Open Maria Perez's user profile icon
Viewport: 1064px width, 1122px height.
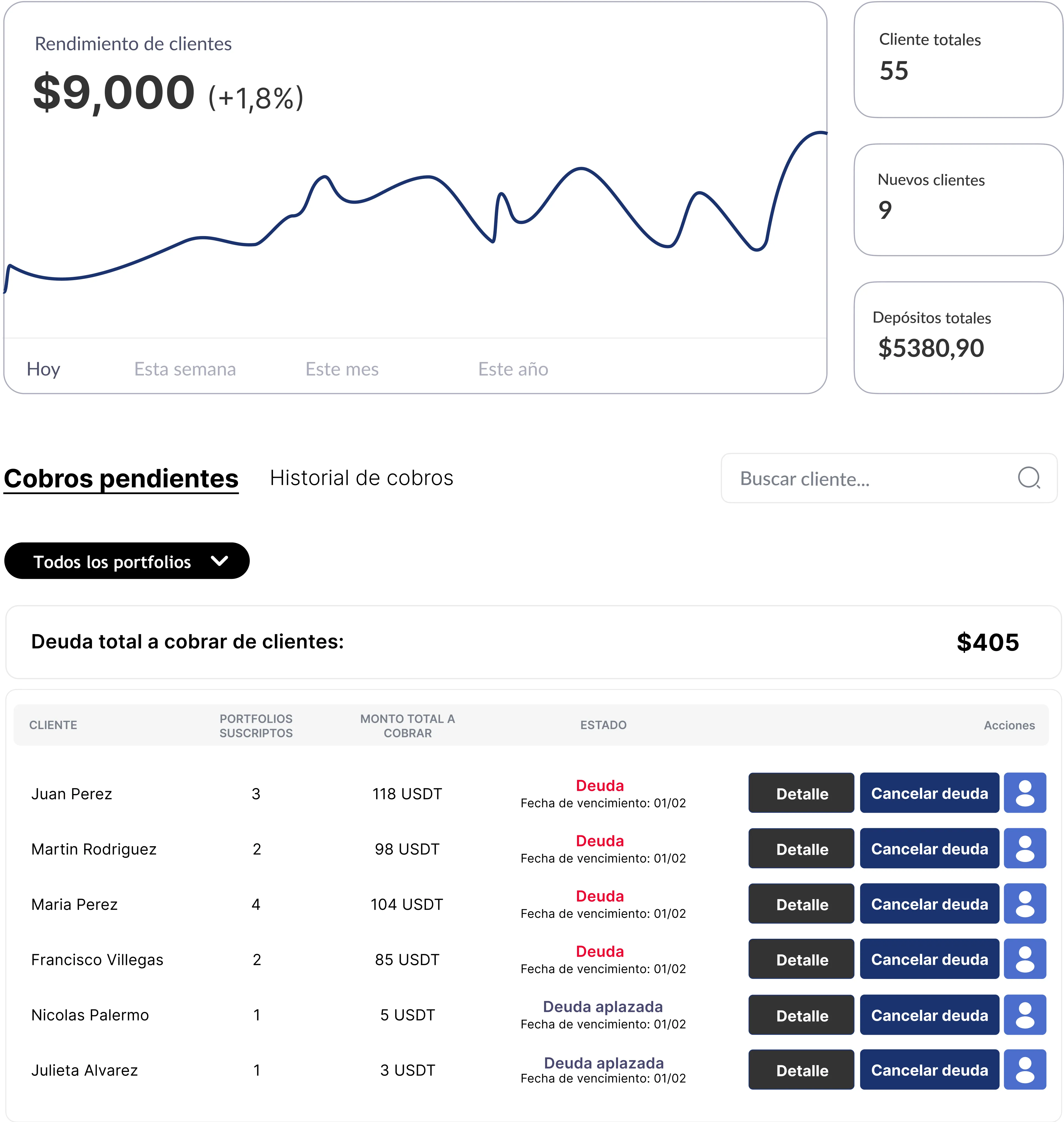[x=1024, y=904]
